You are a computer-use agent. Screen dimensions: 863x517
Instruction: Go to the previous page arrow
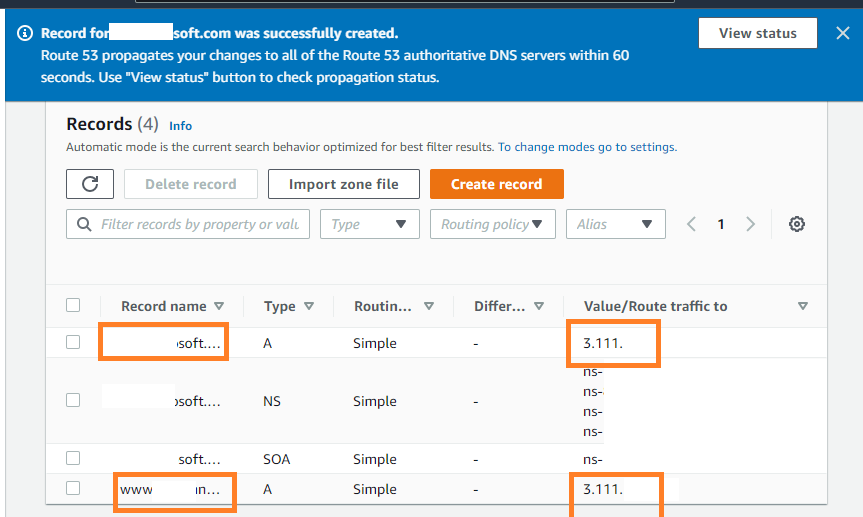click(x=692, y=224)
